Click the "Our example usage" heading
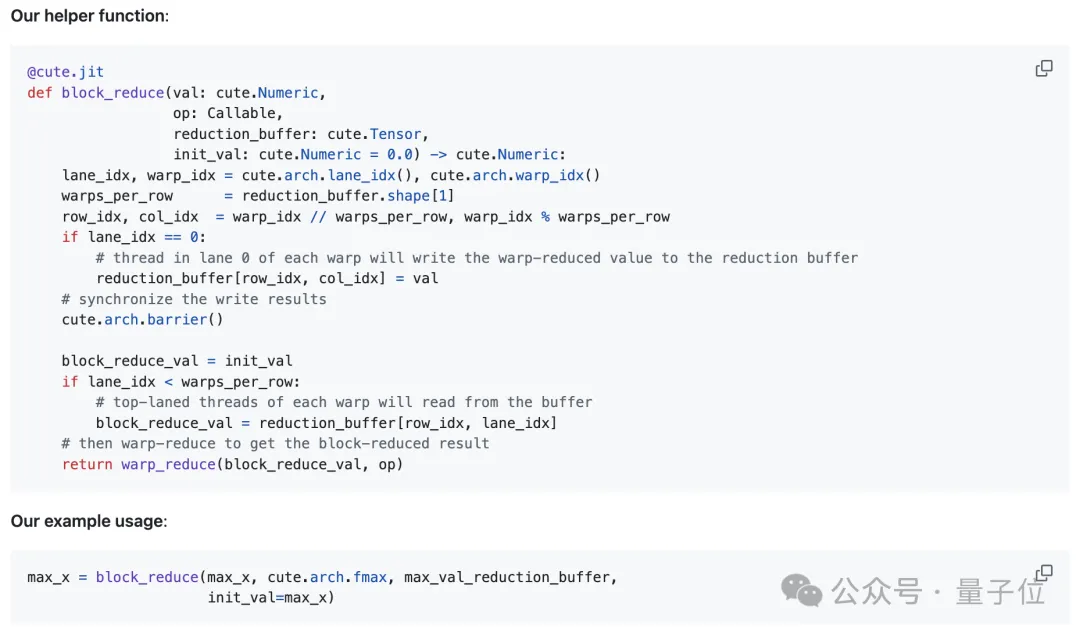The image size is (1080, 635). (89, 521)
